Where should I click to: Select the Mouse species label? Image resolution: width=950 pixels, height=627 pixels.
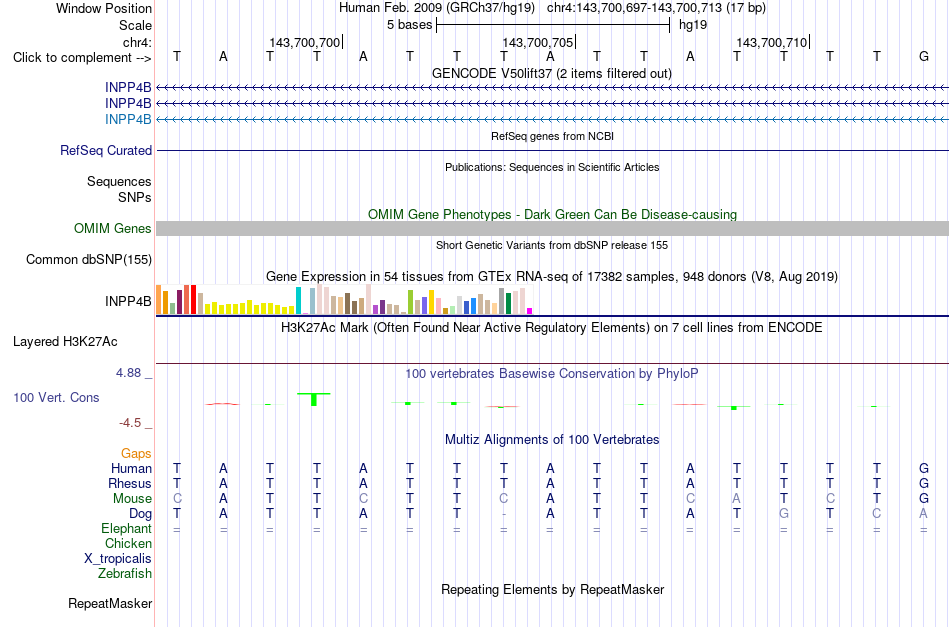[x=133, y=499]
